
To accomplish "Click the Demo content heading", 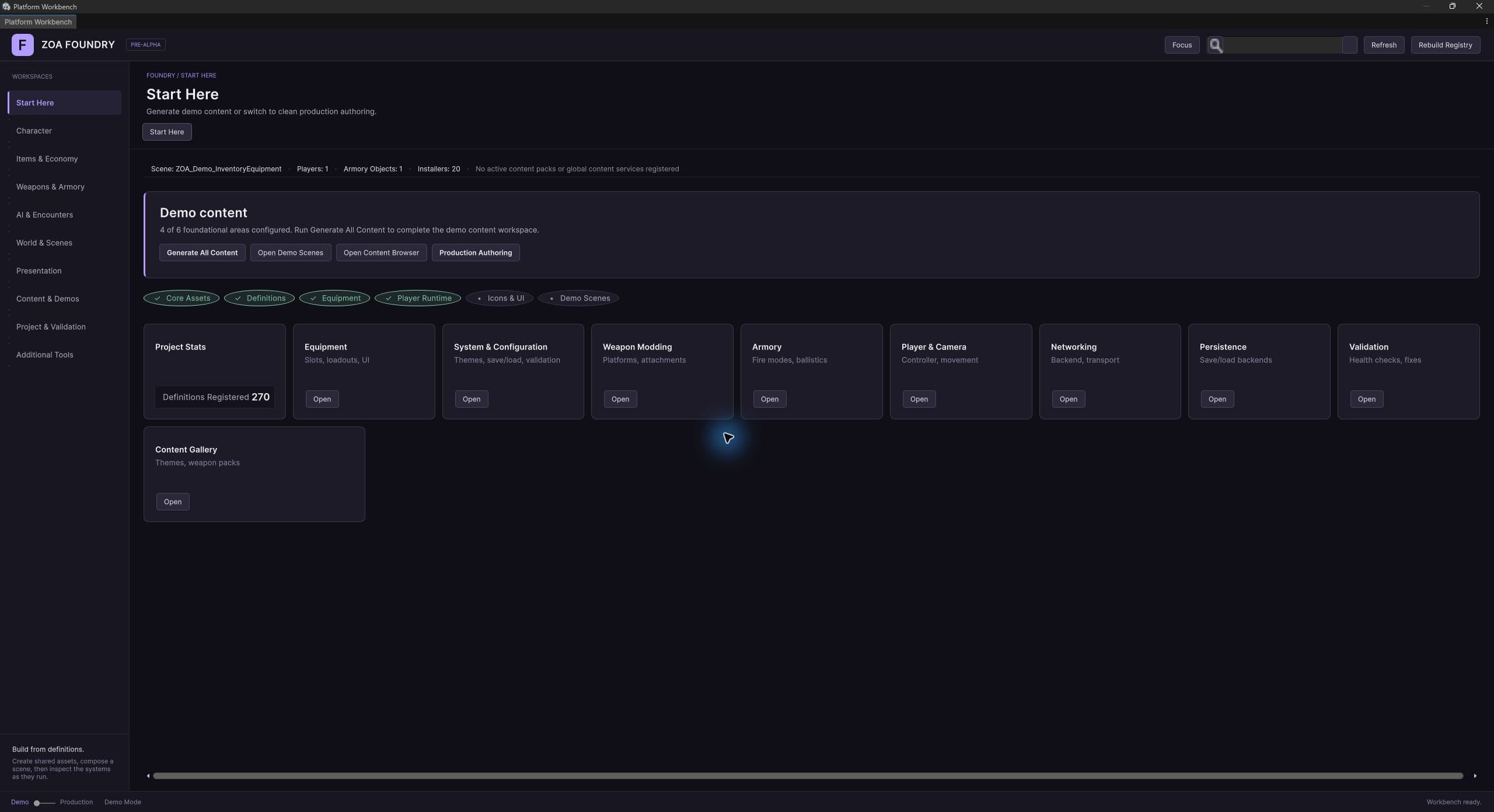I will (x=204, y=213).
